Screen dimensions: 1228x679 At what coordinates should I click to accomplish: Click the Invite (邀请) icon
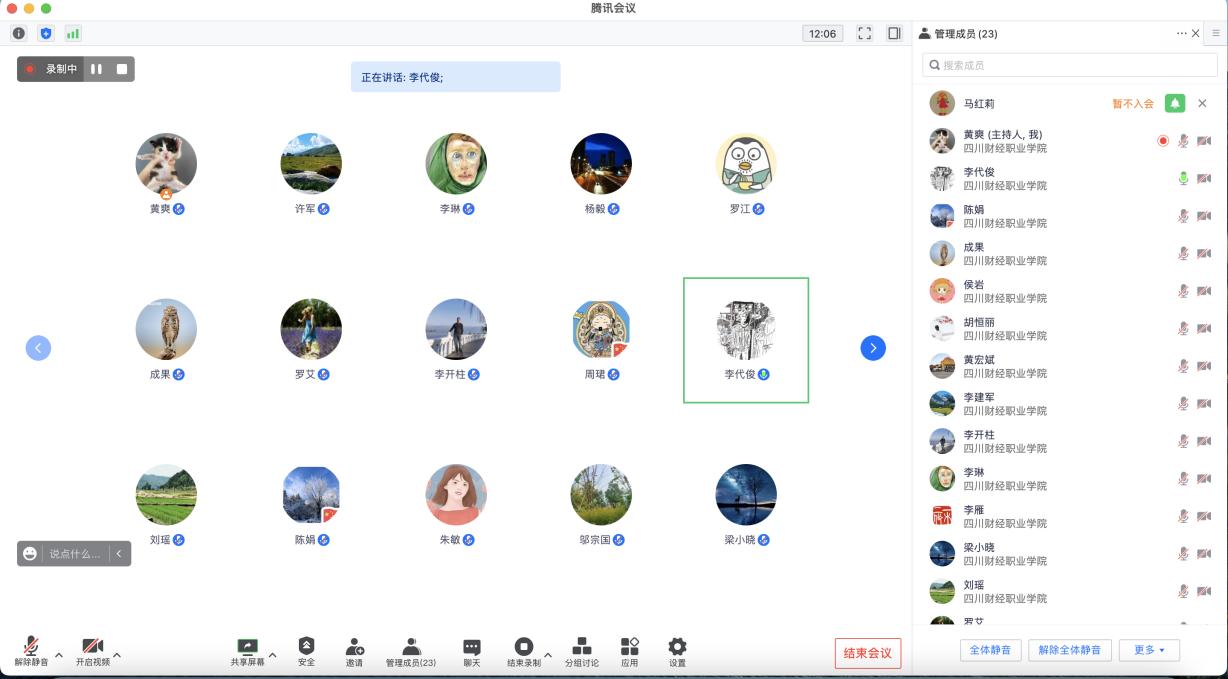tap(354, 647)
